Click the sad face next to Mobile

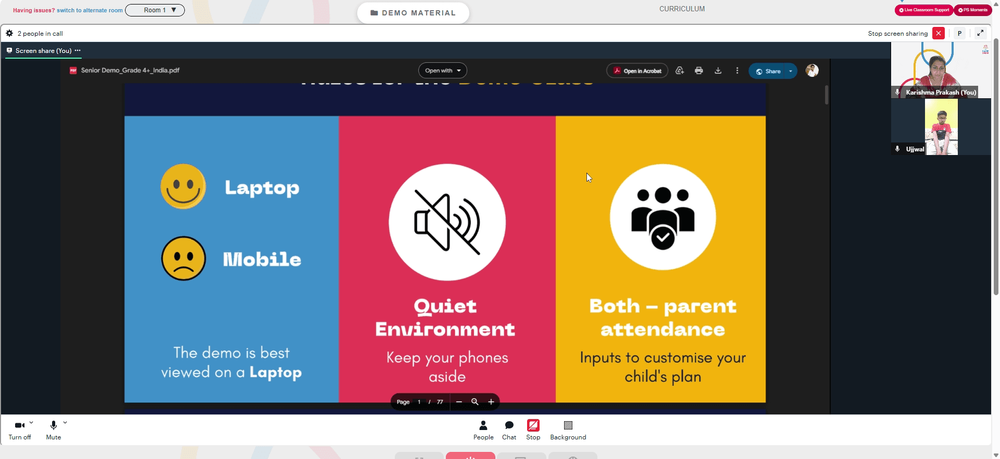click(x=184, y=258)
